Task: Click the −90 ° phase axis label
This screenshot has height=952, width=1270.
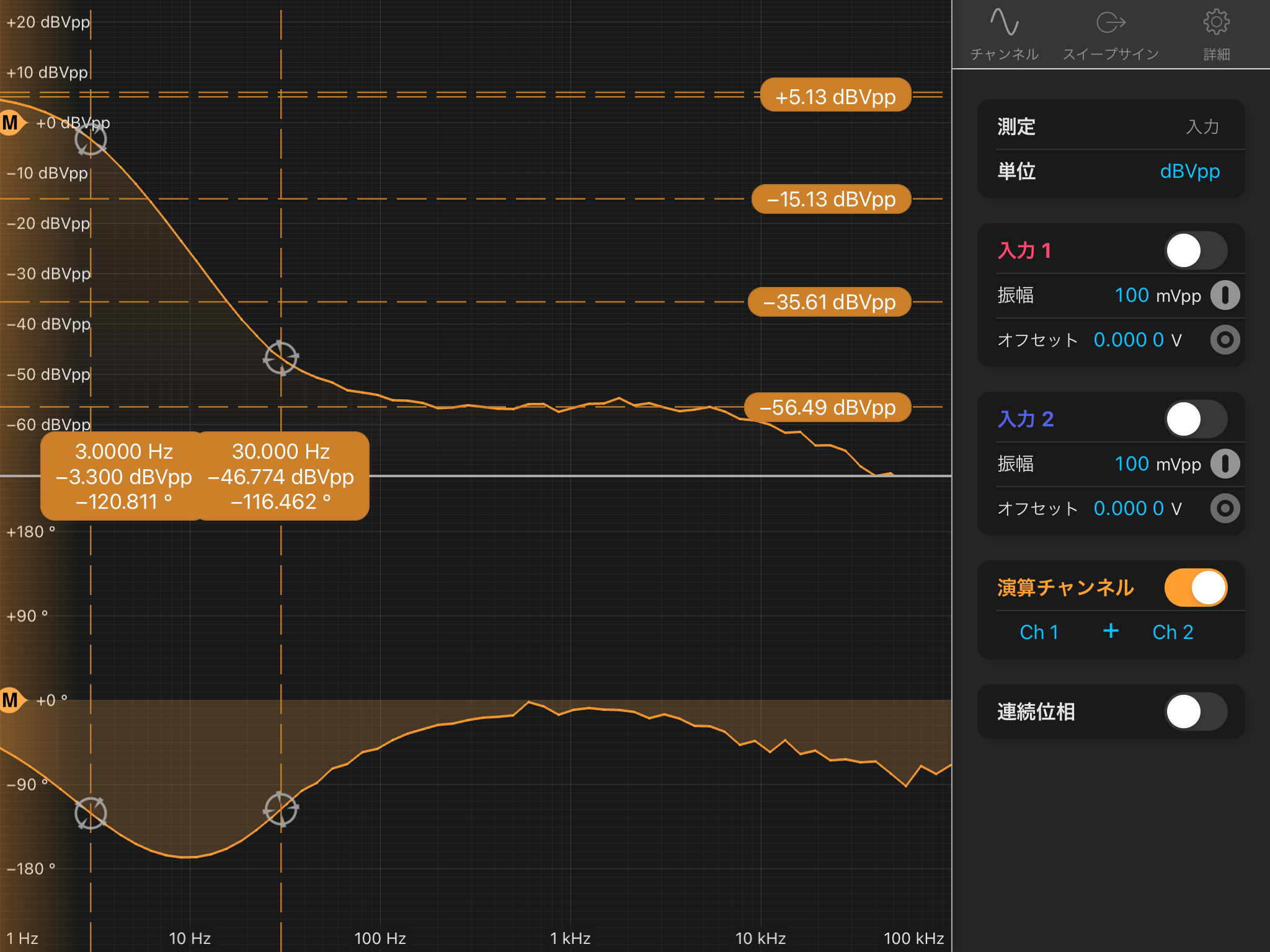Action: (27, 784)
